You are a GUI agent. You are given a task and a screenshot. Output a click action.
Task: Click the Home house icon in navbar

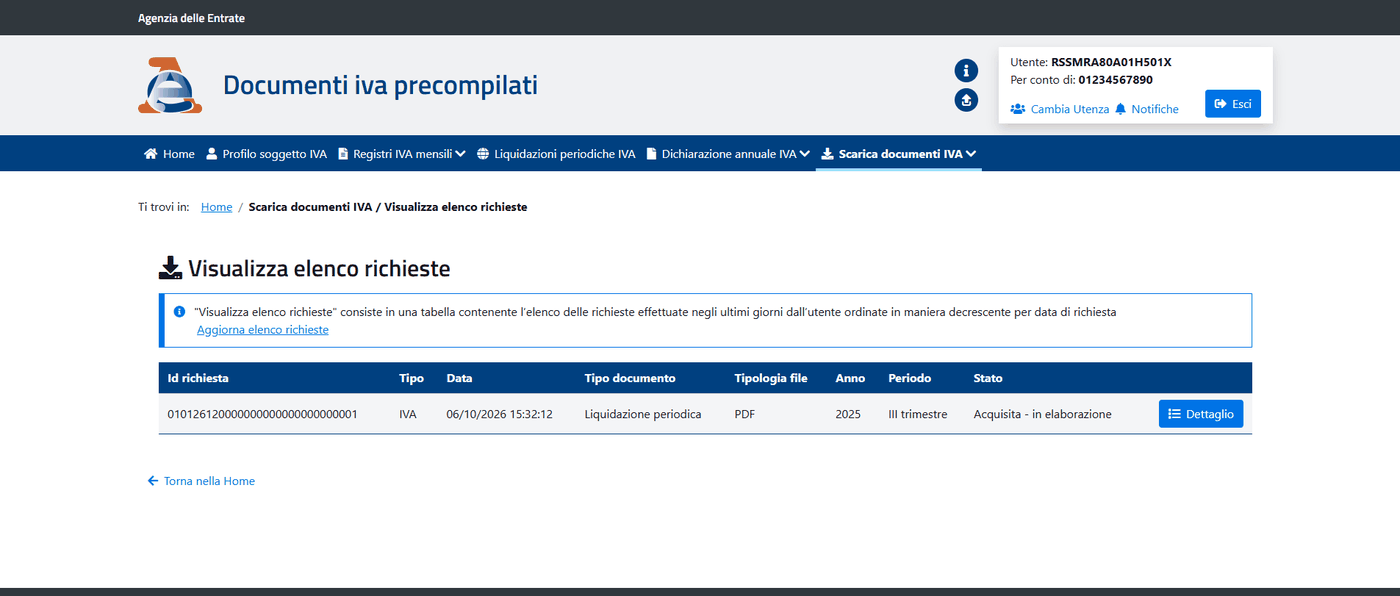151,154
